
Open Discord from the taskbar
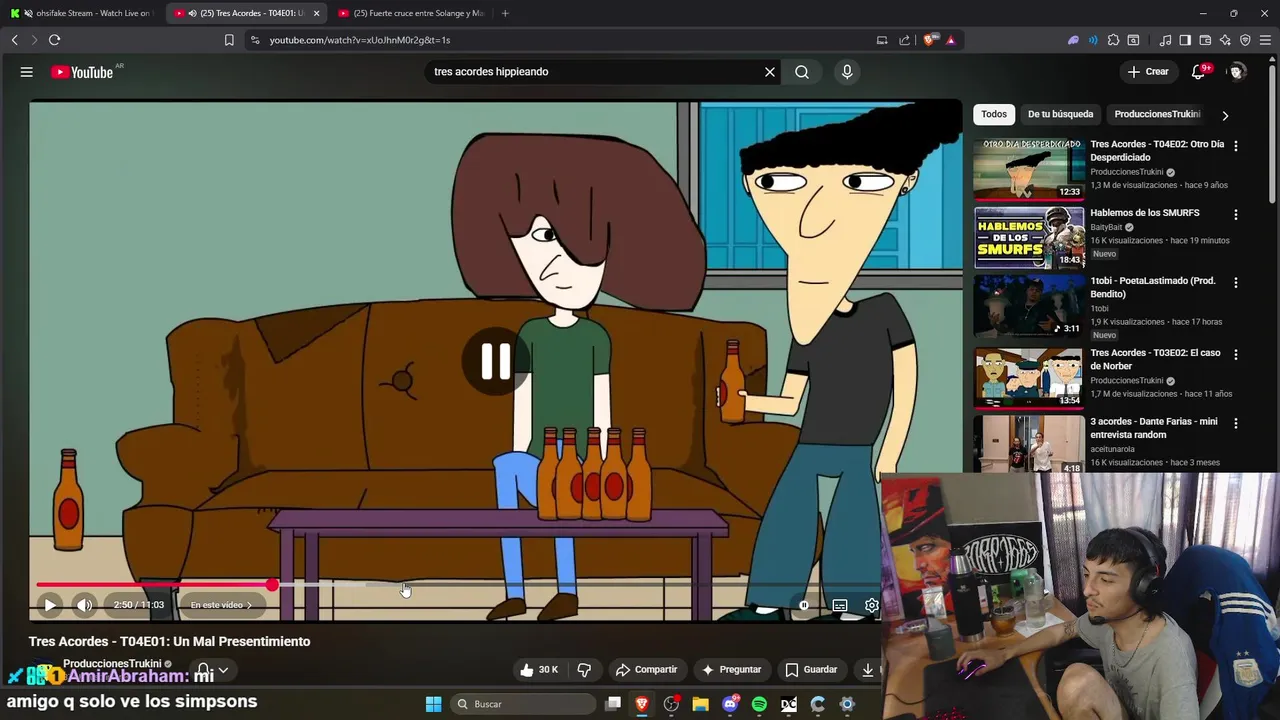click(x=730, y=704)
